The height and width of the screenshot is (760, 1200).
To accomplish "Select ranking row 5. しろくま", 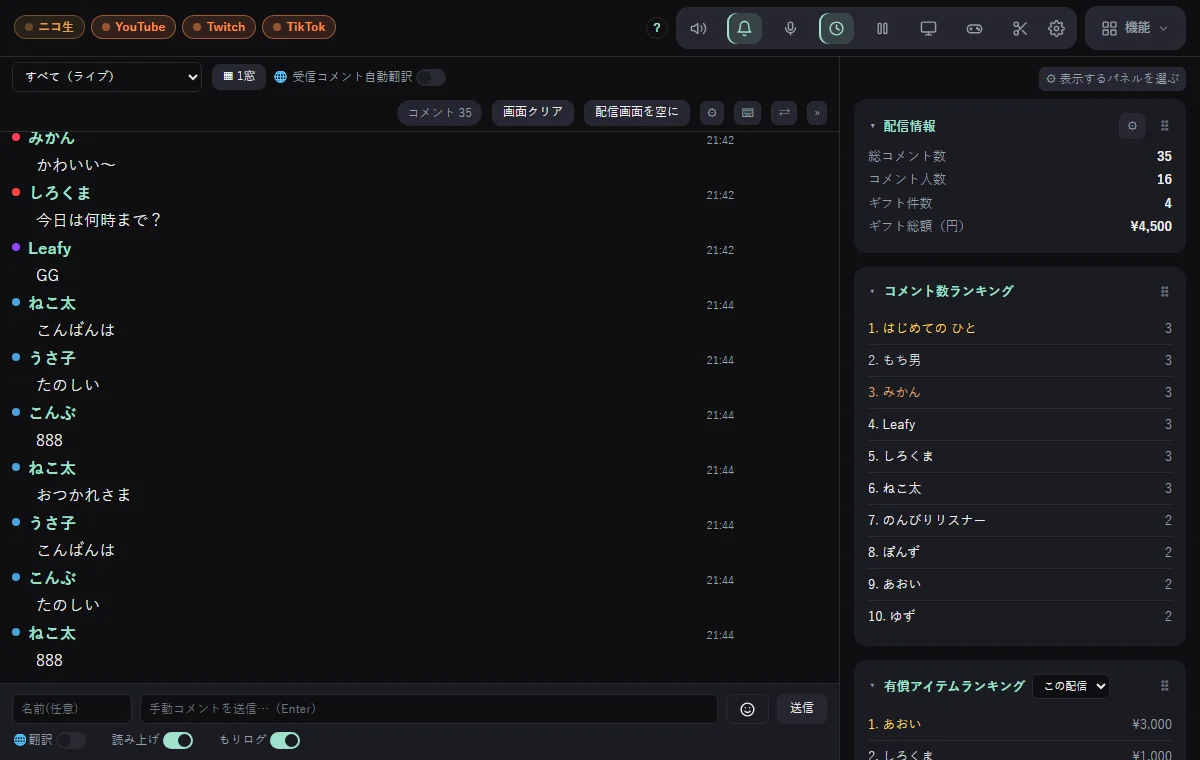I will point(1020,456).
